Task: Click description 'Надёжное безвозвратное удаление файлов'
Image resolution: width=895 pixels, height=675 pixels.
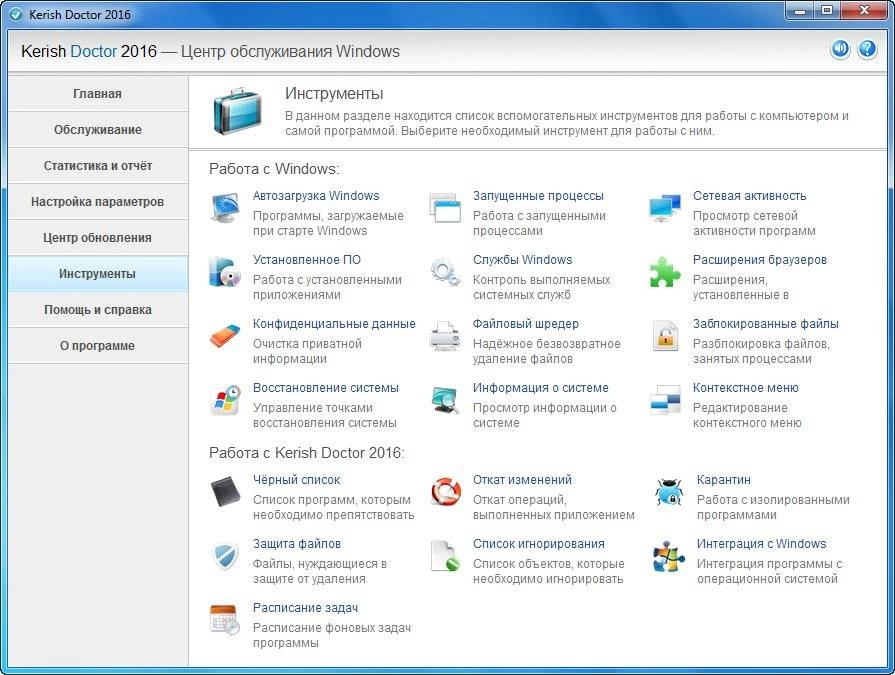Action: click(546, 351)
